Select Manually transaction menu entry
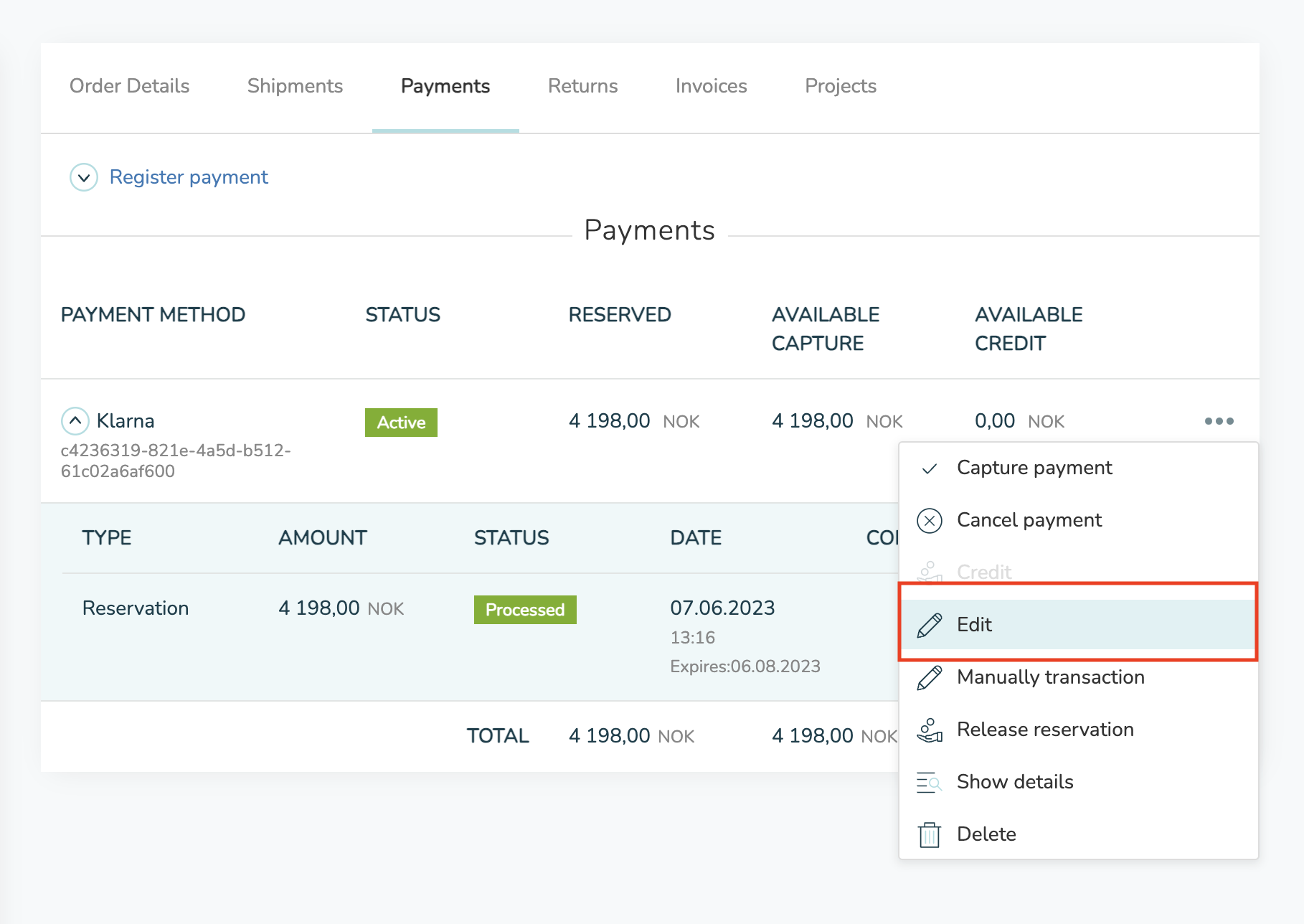This screenshot has width=1304, height=924. tap(1079, 677)
